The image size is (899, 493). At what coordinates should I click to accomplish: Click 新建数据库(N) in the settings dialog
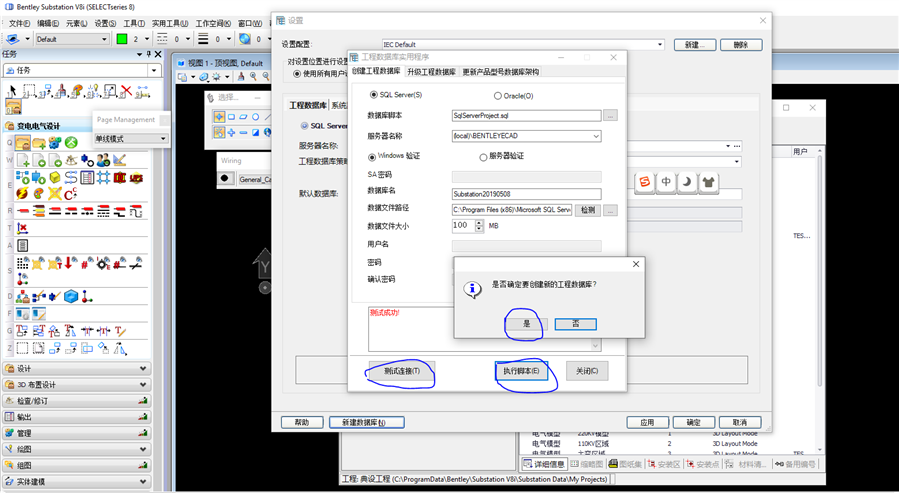click(x=367, y=422)
